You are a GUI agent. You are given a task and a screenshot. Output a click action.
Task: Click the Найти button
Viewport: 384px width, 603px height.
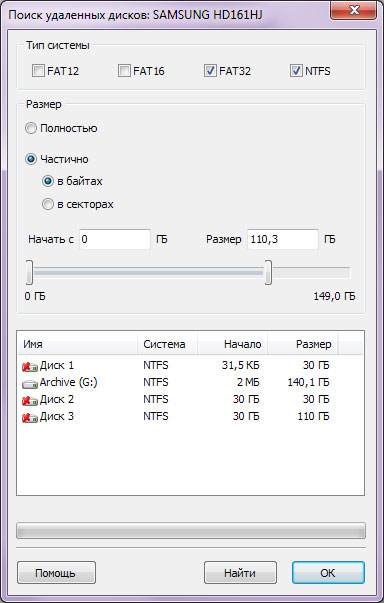[x=240, y=573]
